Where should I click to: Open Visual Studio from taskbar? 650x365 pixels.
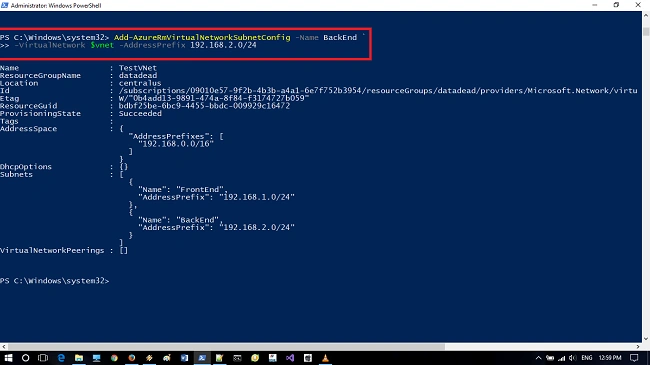290,358
